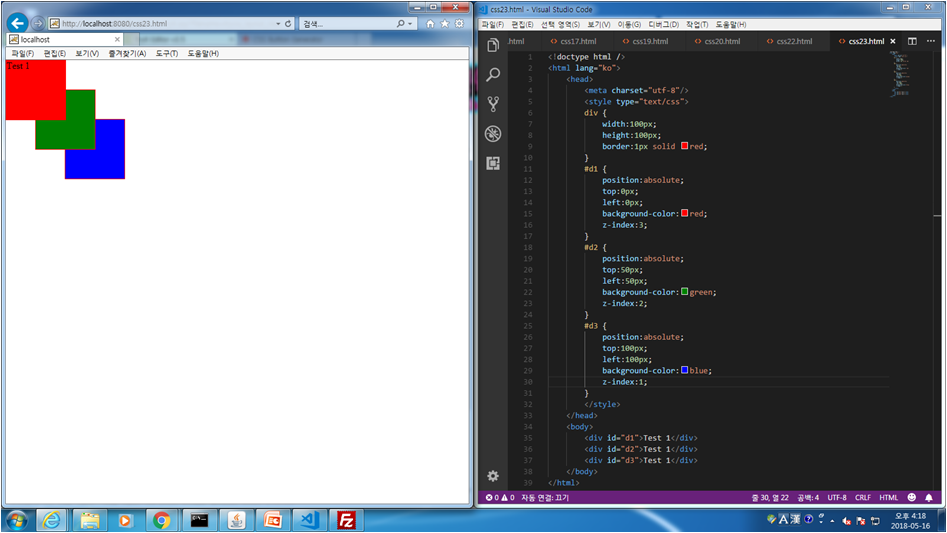This screenshot has width=947, height=533.
Task: Click the 자동 연결: 끄기 status item
Action: tap(545, 497)
